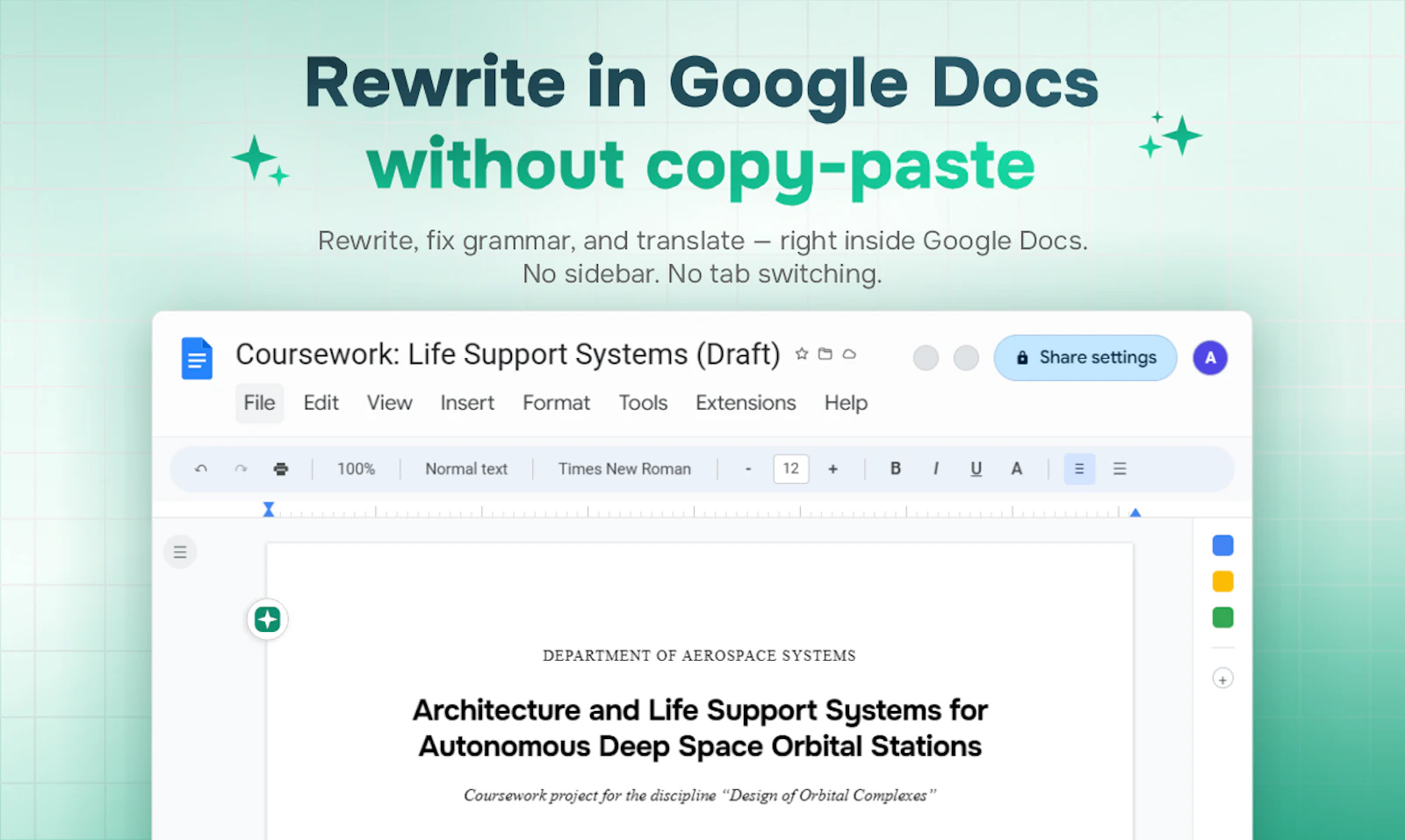Open the Edit menu
This screenshot has height=840, width=1405.
[321, 403]
